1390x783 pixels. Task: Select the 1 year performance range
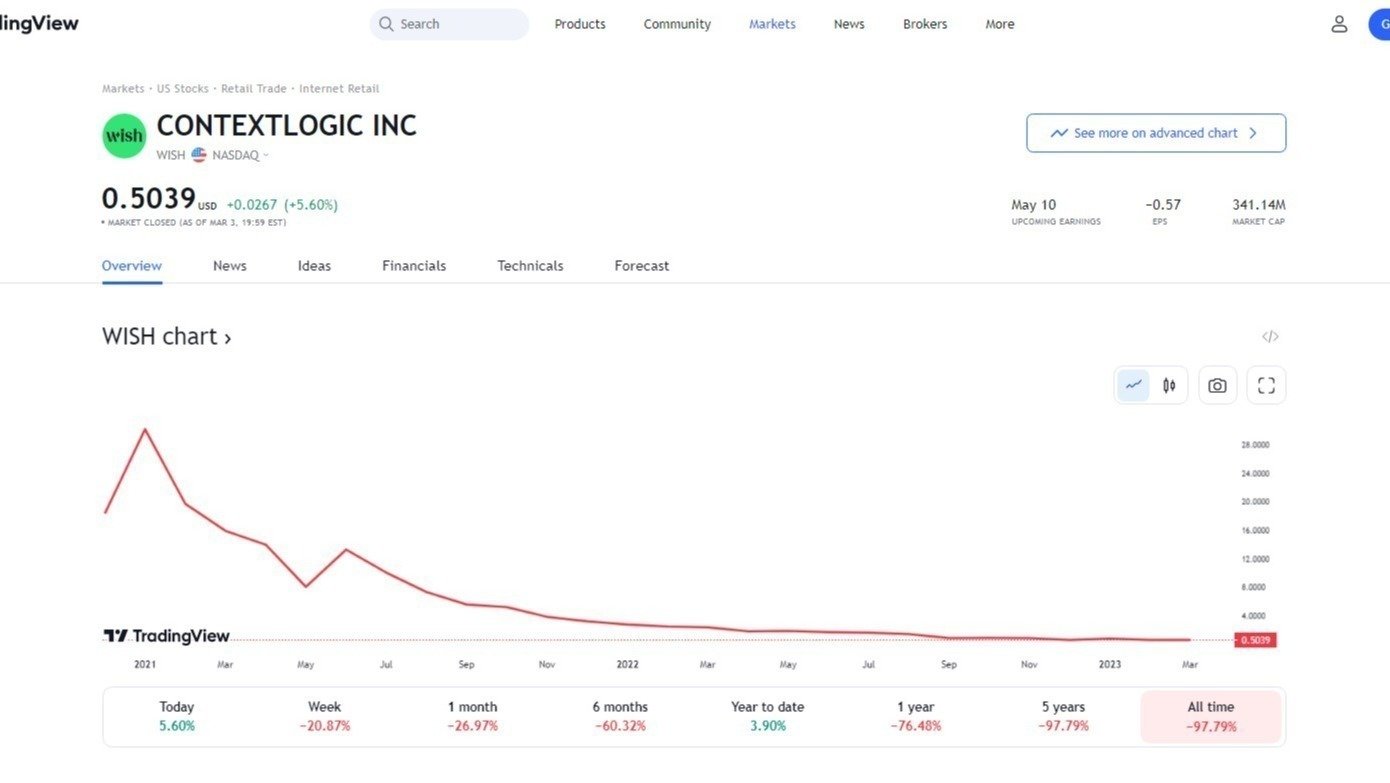[914, 715]
